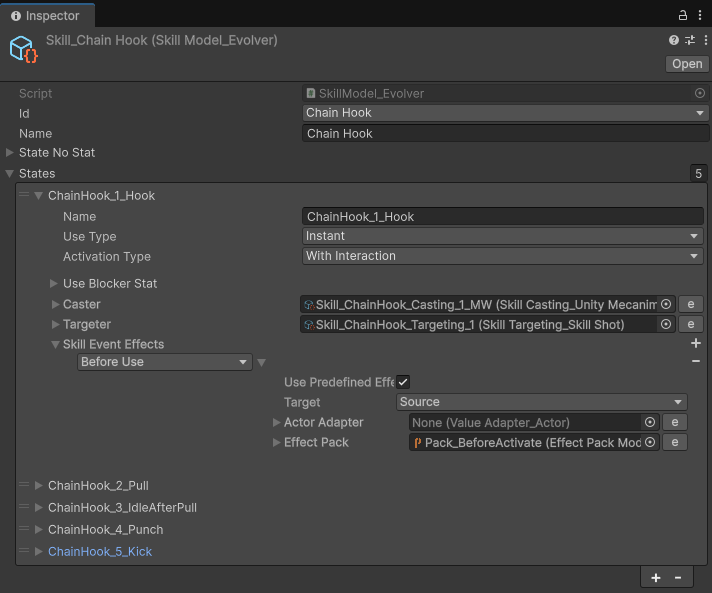
Task: Open object picker for the Script field
Action: [700, 93]
